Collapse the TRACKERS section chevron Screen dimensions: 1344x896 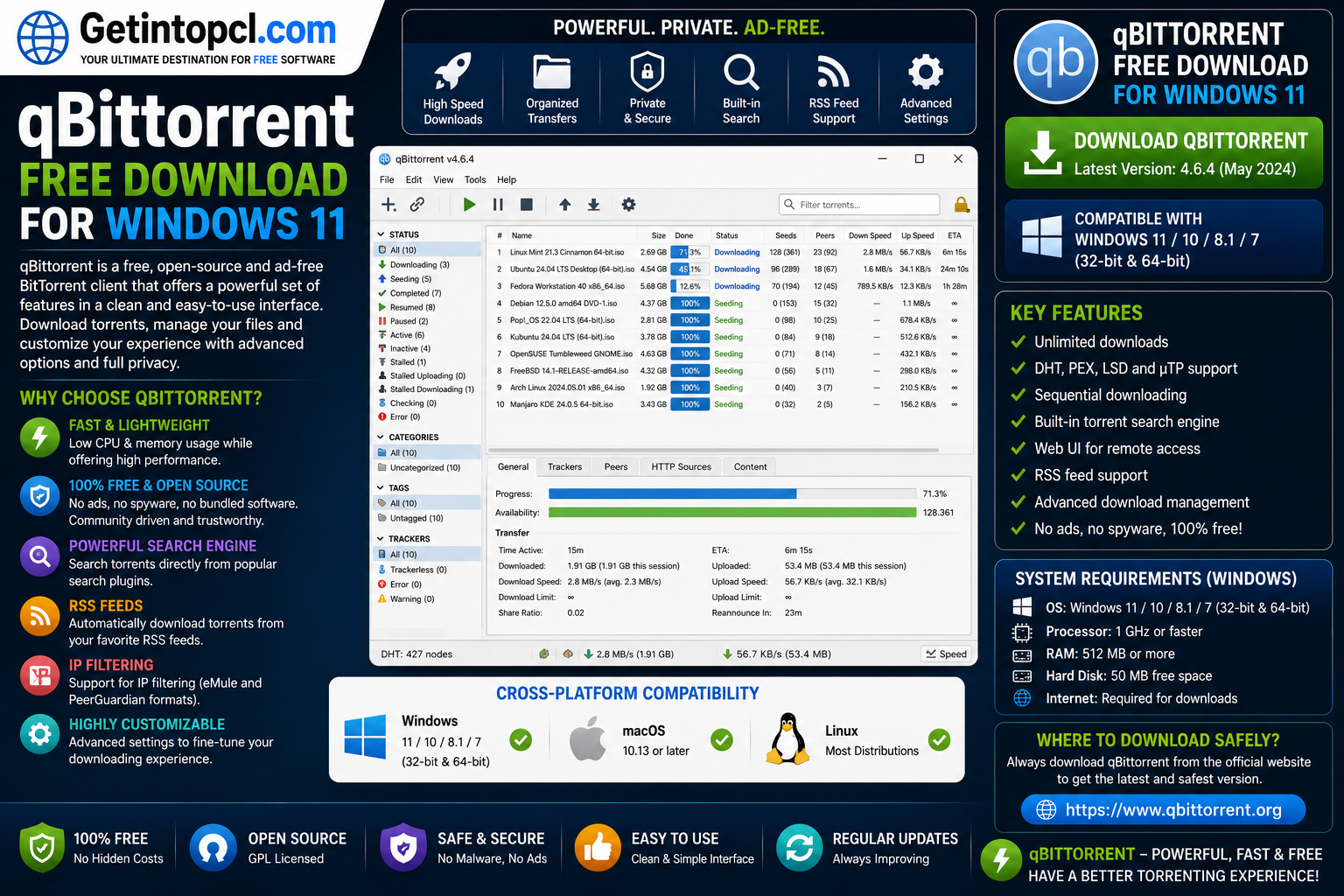click(x=381, y=539)
